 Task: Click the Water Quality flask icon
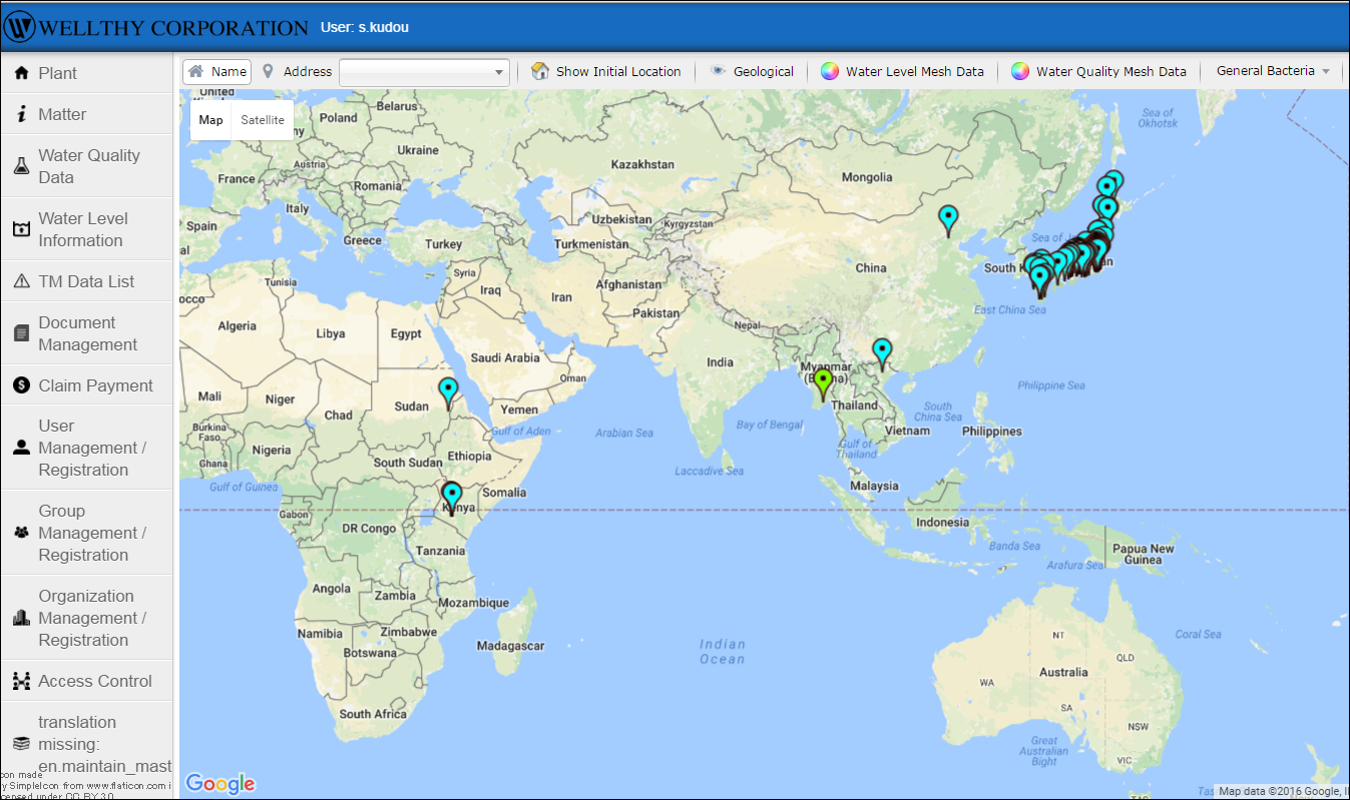pyautogui.click(x=21, y=166)
